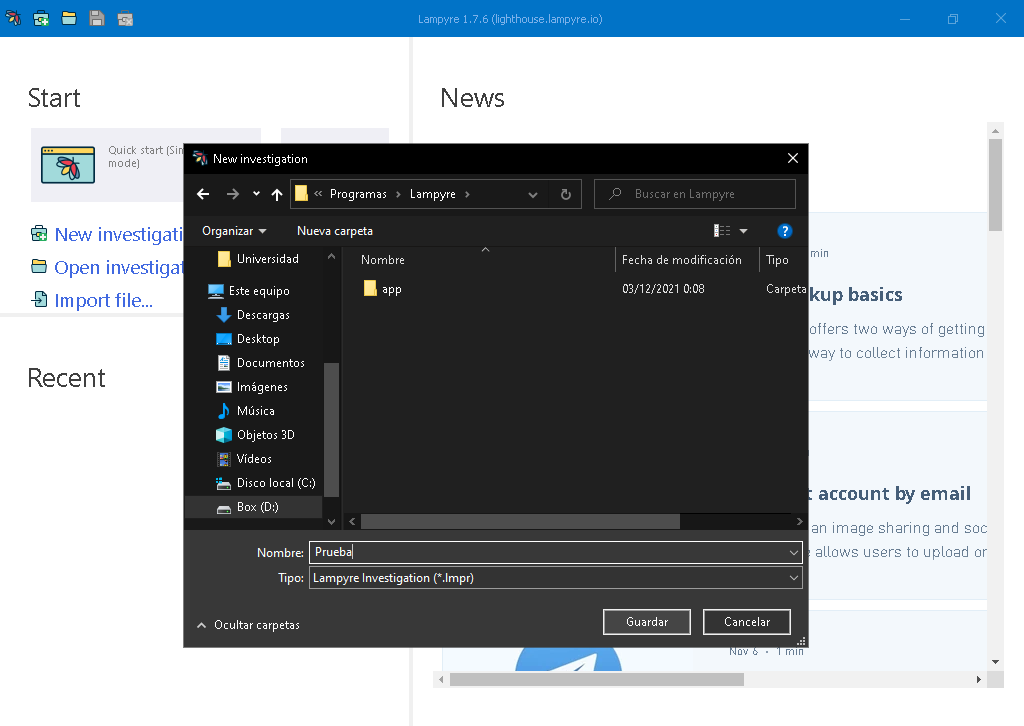
Task: Go back with the dialog's back arrow
Action: [x=203, y=194]
